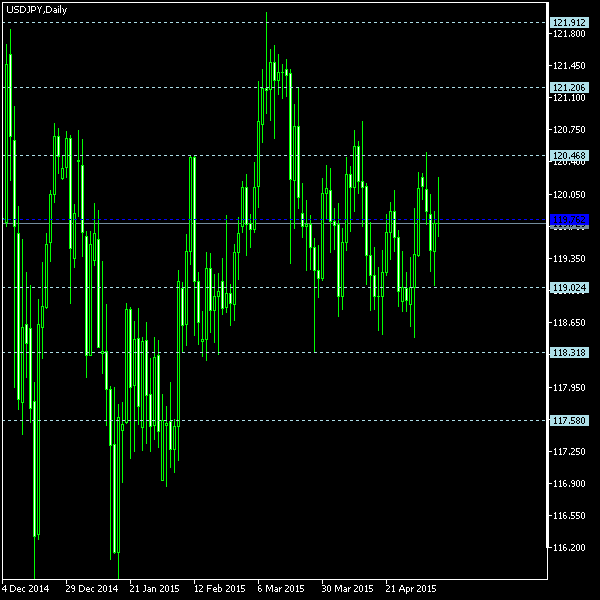600x600 pixels.
Task: Click the 21 Jan 2015 date label
Action: click(x=155, y=589)
